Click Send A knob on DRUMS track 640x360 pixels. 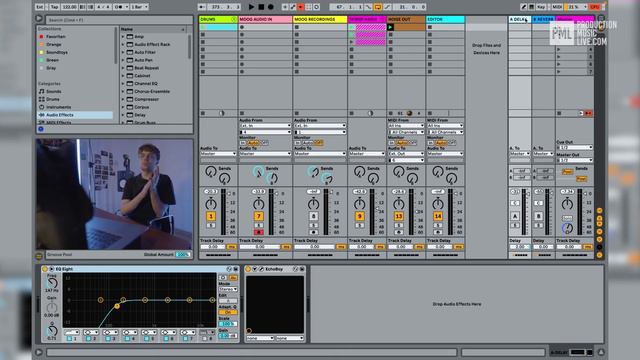click(211, 172)
